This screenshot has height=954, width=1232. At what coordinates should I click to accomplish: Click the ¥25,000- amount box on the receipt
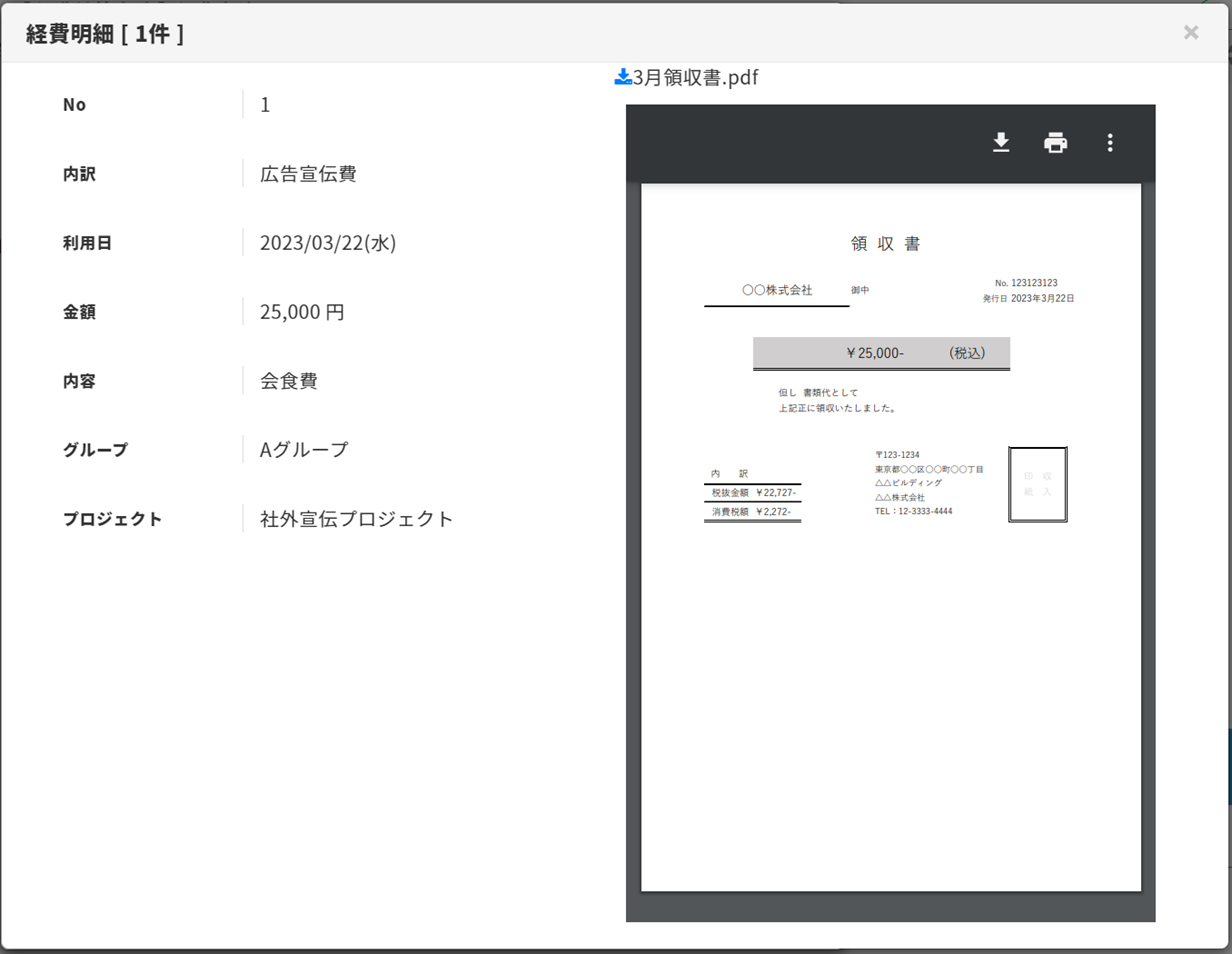[x=881, y=353]
